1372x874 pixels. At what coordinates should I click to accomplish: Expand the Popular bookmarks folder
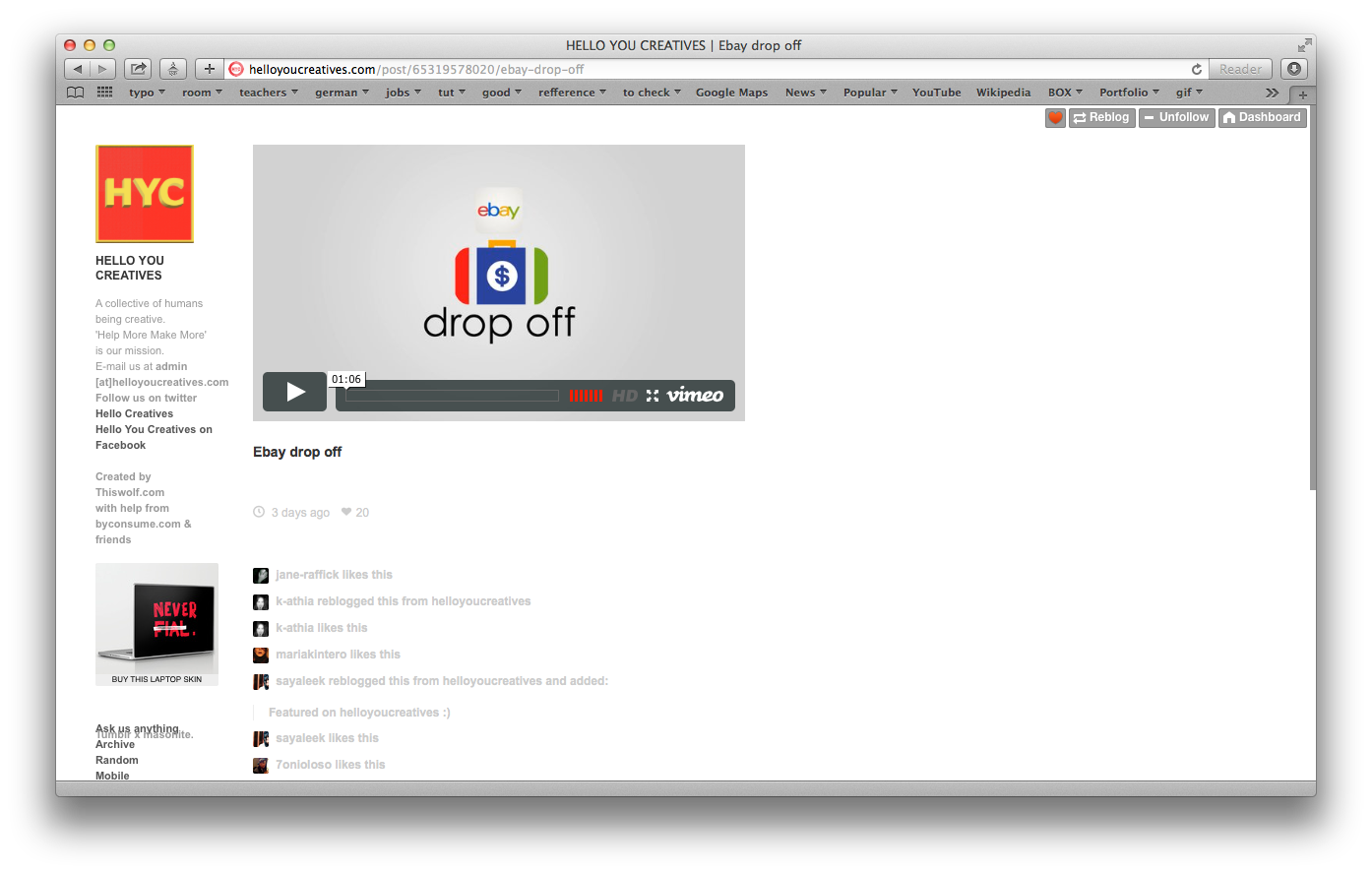[870, 93]
